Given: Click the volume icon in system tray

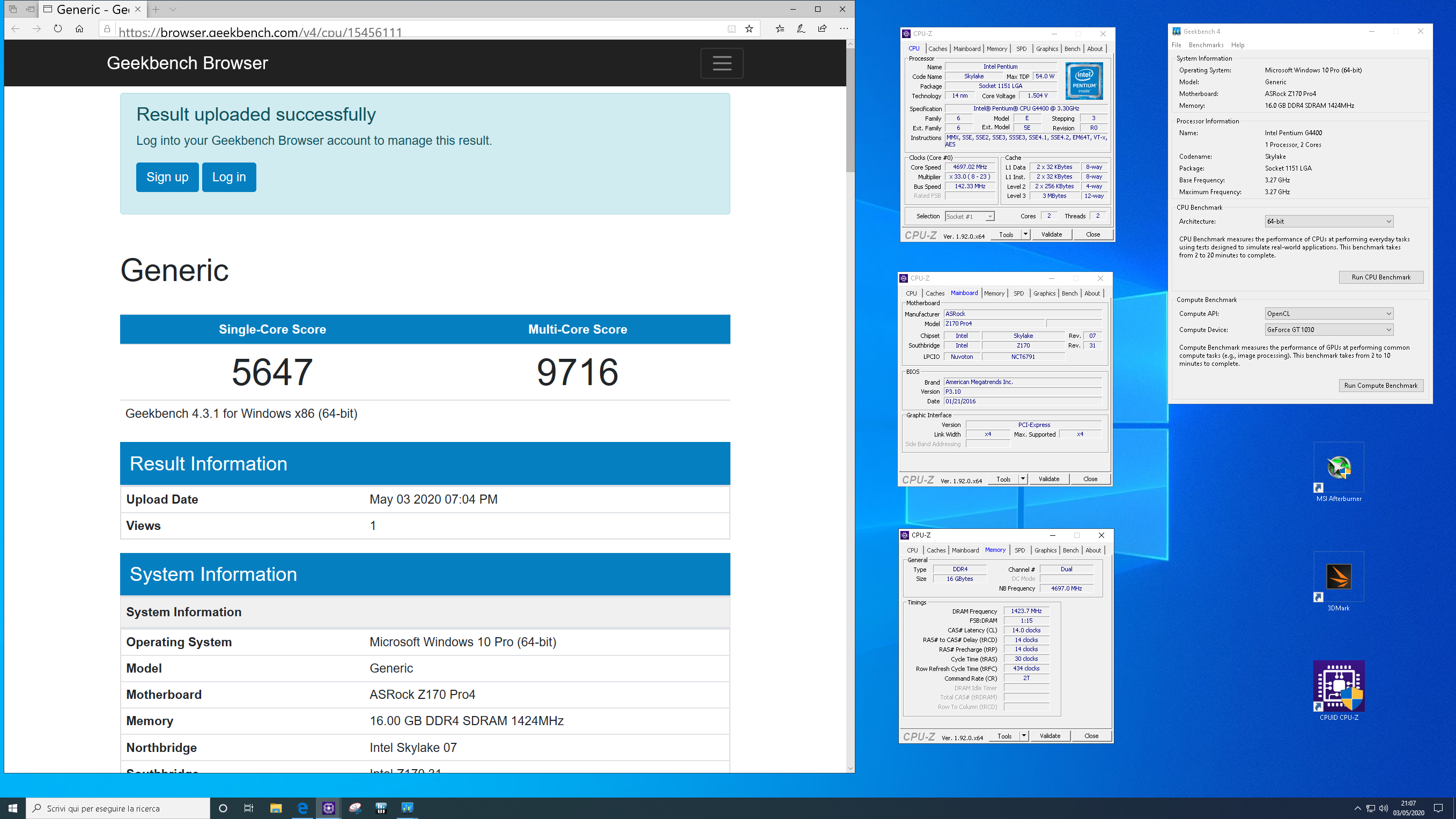Looking at the screenshot, I should (1384, 808).
